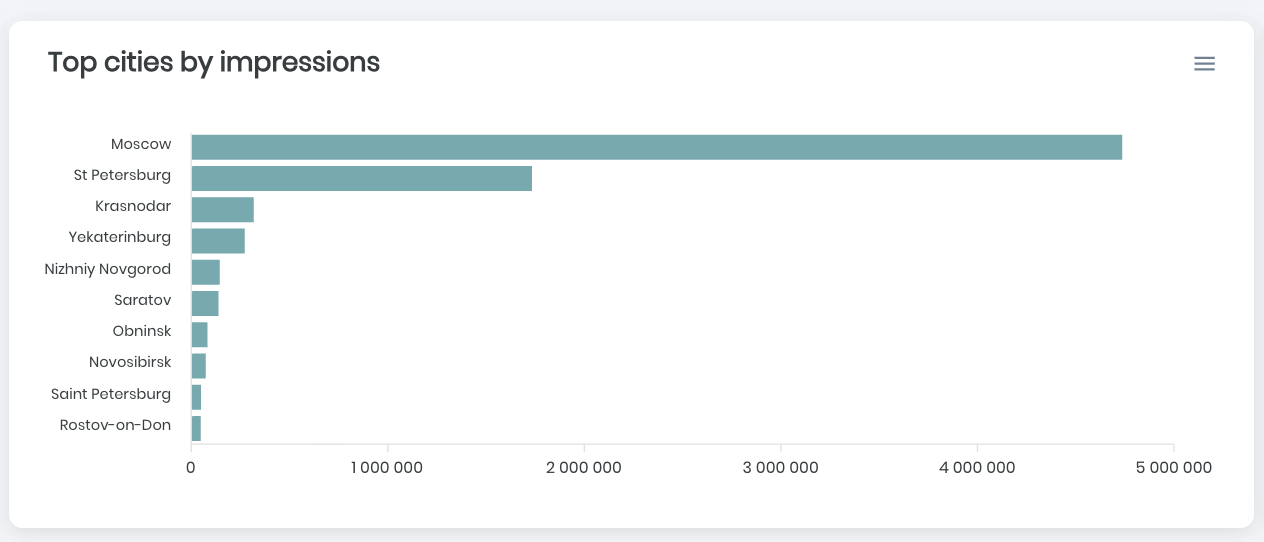The width and height of the screenshot is (1264, 542).
Task: Click the Top cities by impressions title
Action: point(214,62)
